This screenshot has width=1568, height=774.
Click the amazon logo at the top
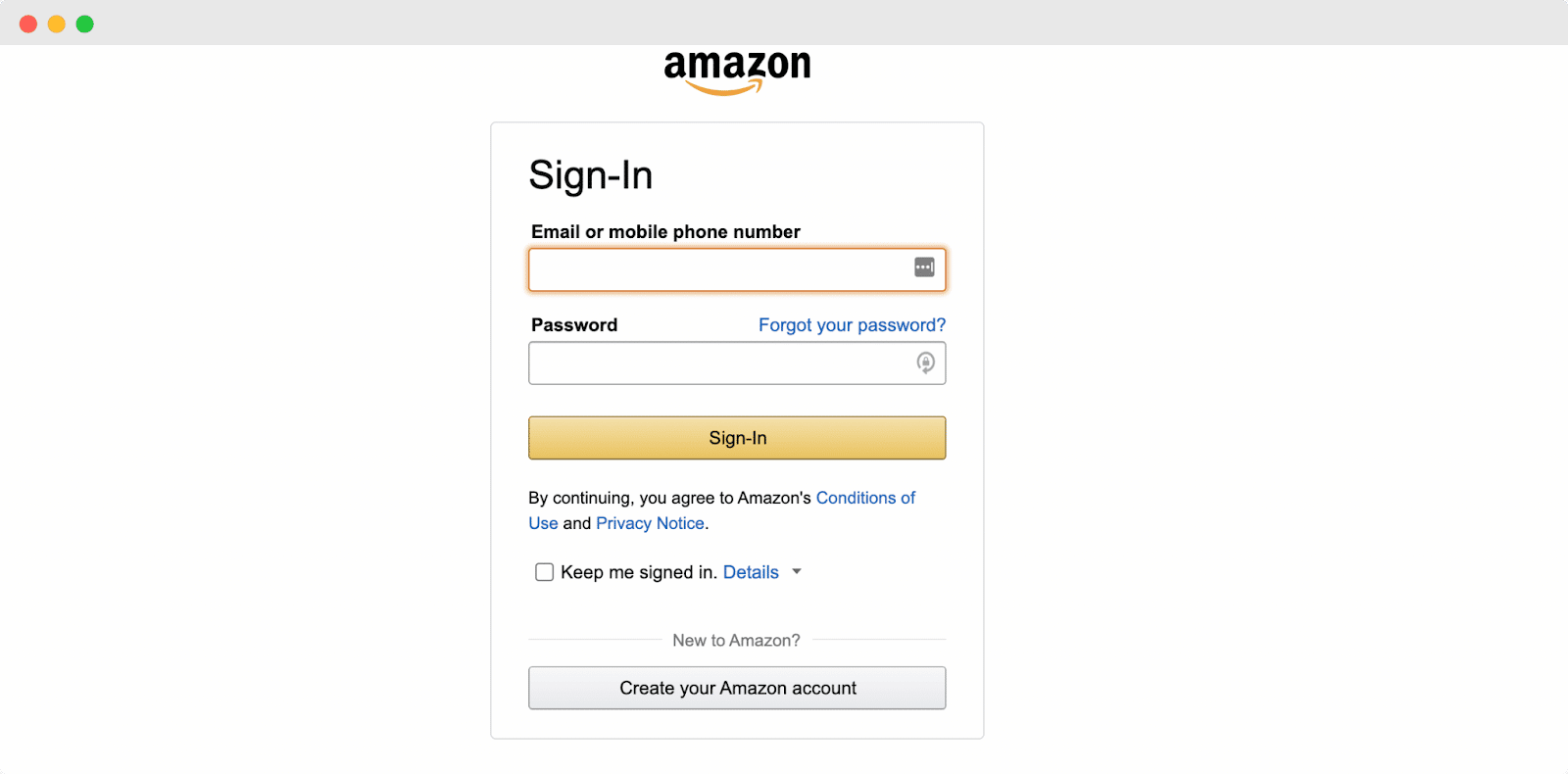[x=736, y=66]
